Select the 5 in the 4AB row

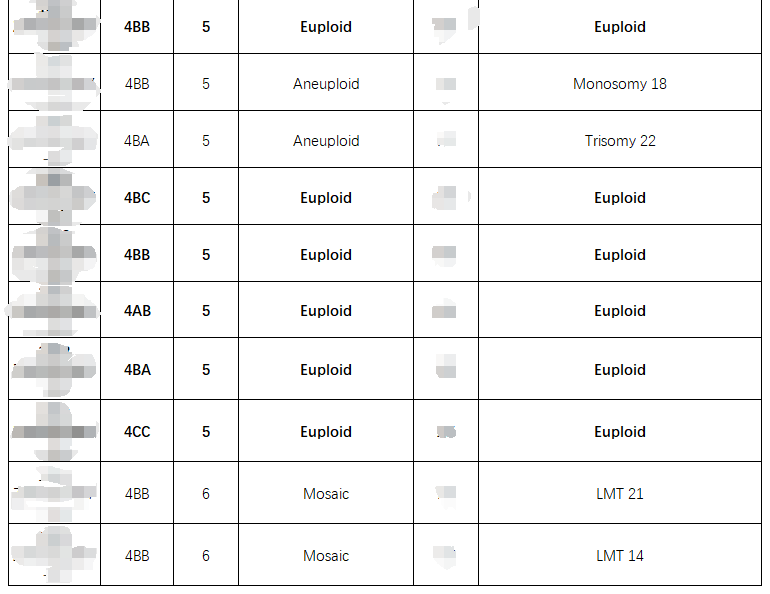pyautogui.click(x=206, y=311)
